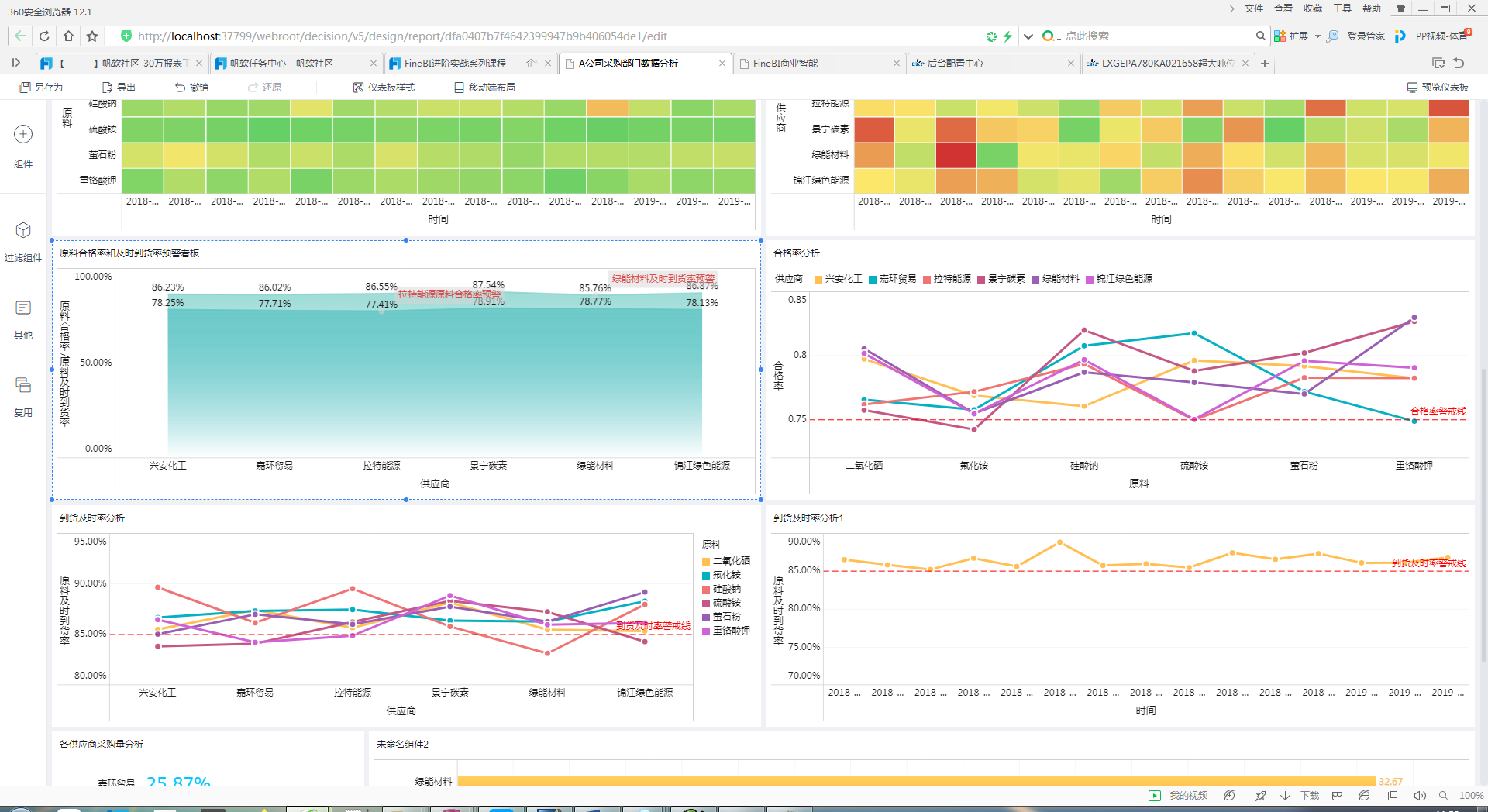Switch to the FineBI商业智能 tab
This screenshot has width=1488, height=812.
785,64
